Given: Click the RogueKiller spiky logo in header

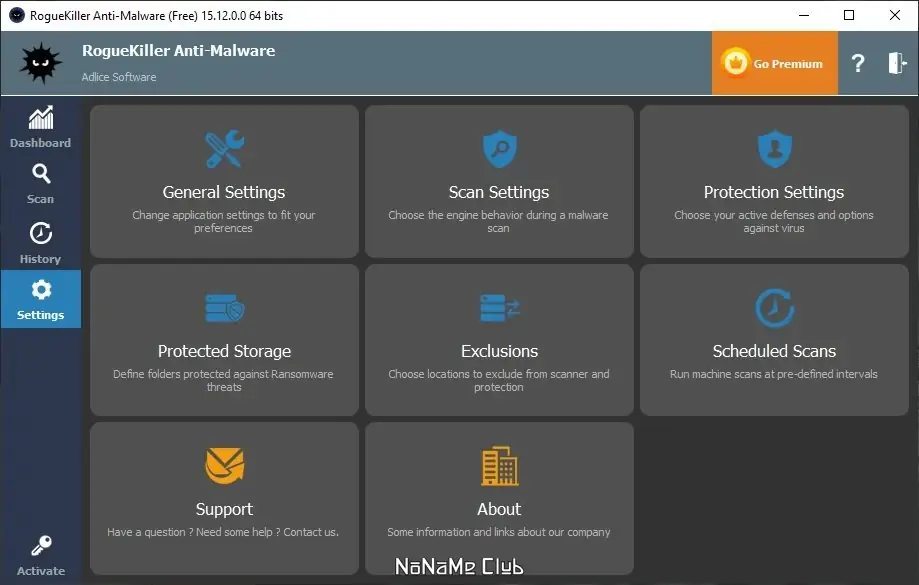Looking at the screenshot, I should 40,63.
